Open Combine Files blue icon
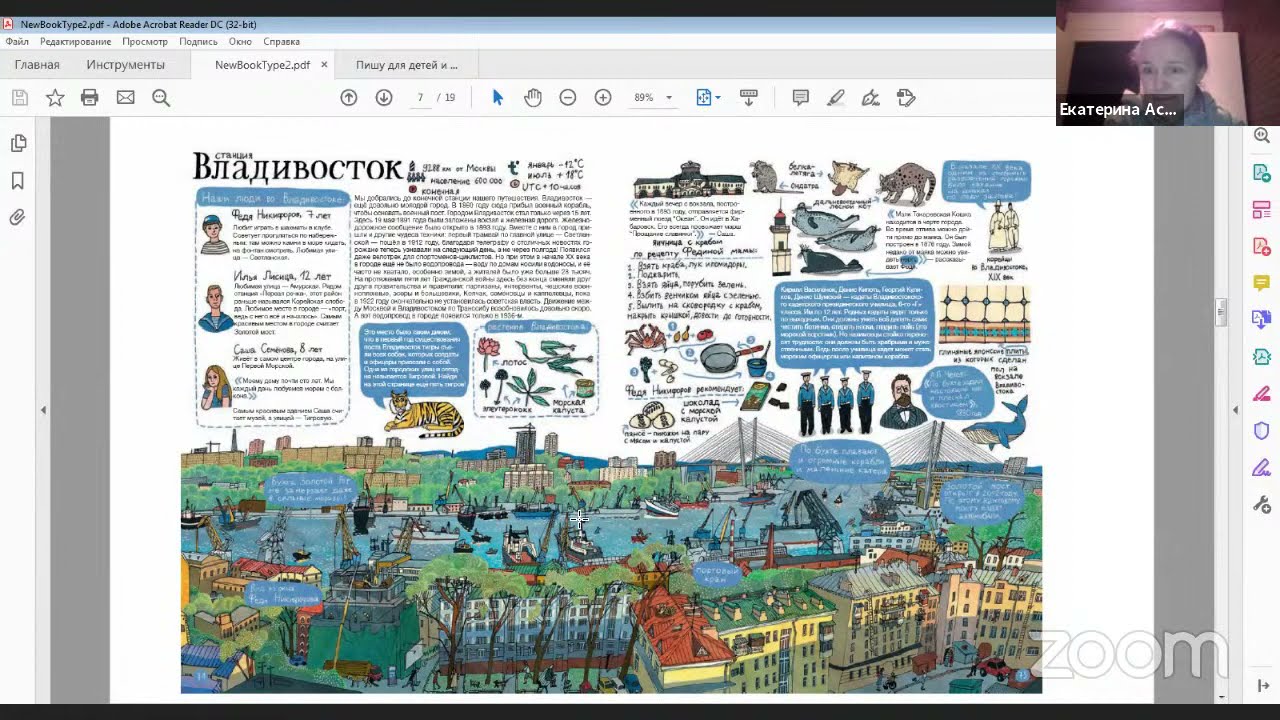Viewport: 1280px width, 720px height. tap(1262, 320)
